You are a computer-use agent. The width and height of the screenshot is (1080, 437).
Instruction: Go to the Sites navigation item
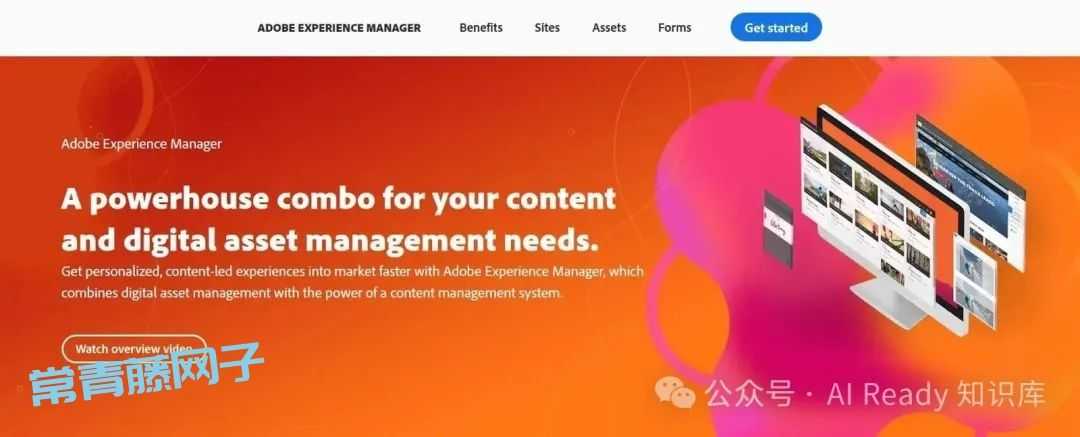(547, 28)
